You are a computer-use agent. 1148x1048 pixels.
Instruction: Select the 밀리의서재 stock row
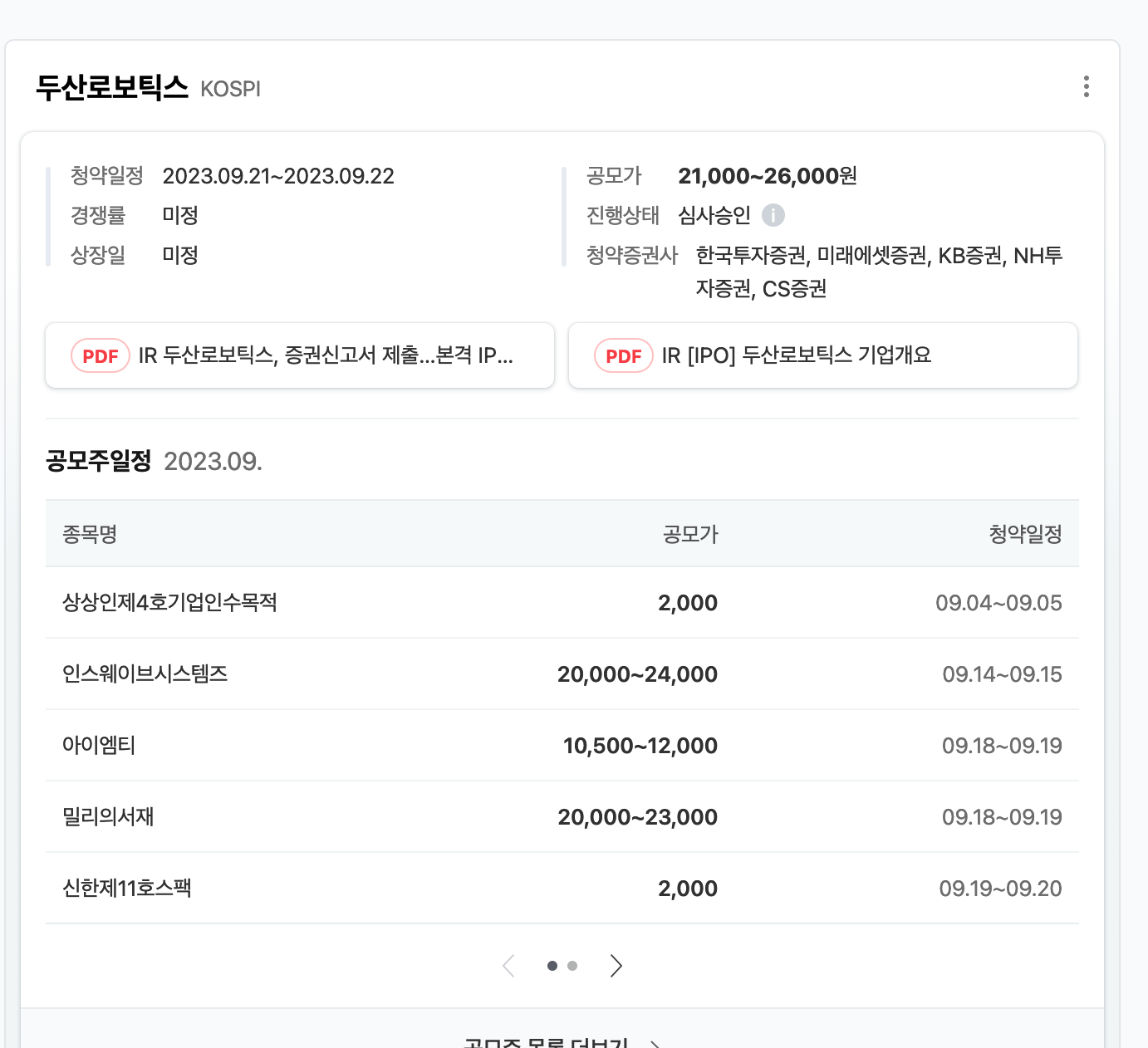562,817
